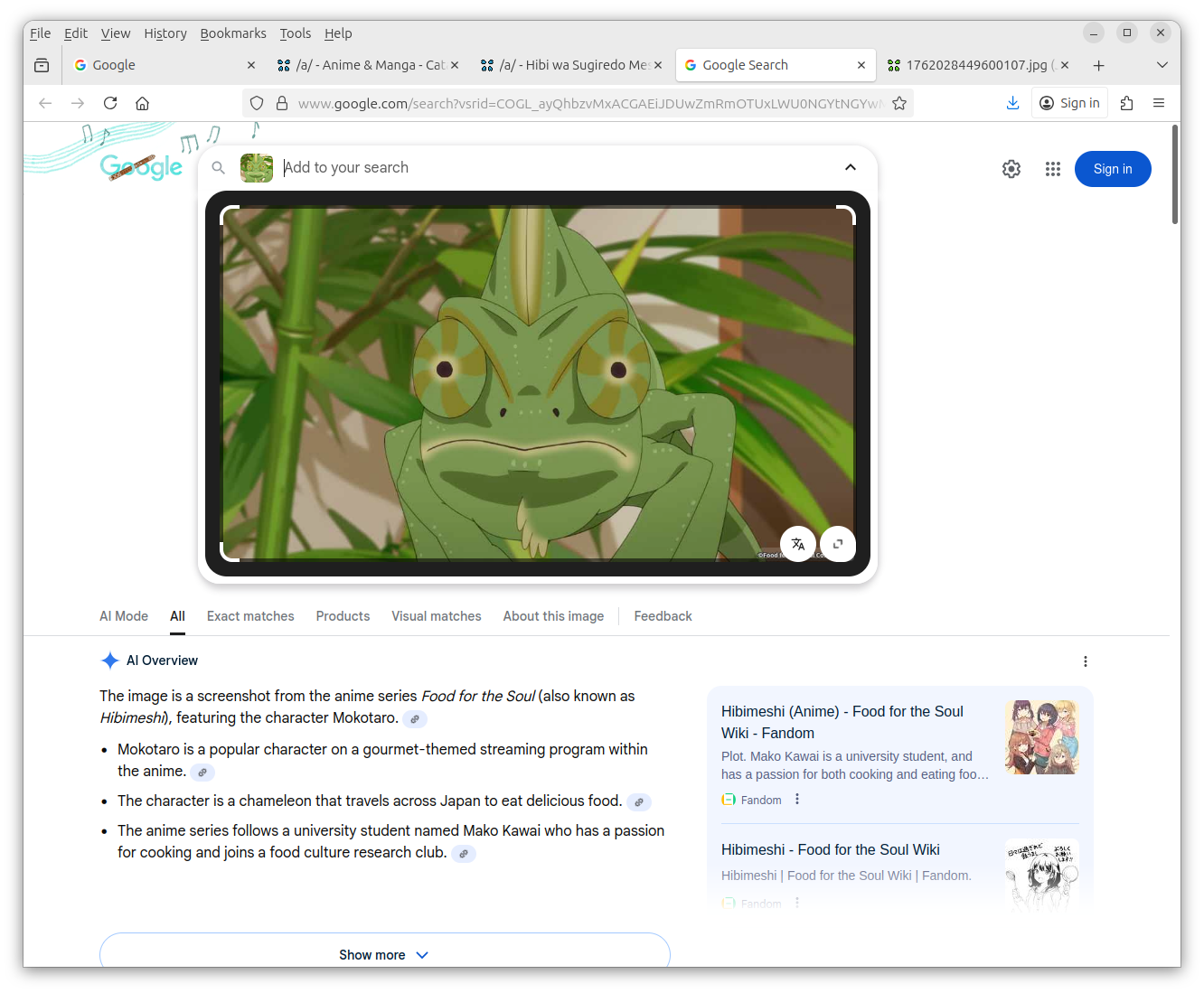Open the View menu
The image size is (1204, 993).
pyautogui.click(x=116, y=33)
